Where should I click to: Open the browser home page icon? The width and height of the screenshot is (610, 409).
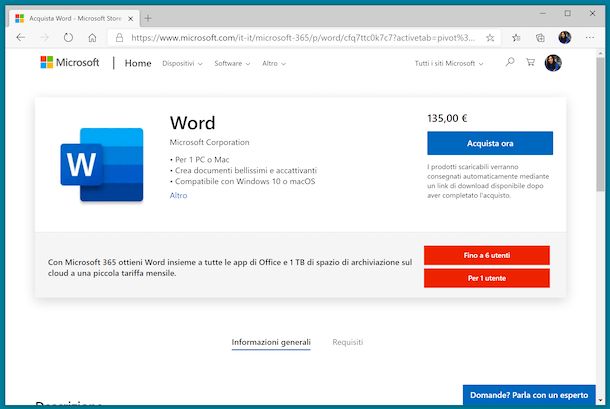[x=92, y=38]
